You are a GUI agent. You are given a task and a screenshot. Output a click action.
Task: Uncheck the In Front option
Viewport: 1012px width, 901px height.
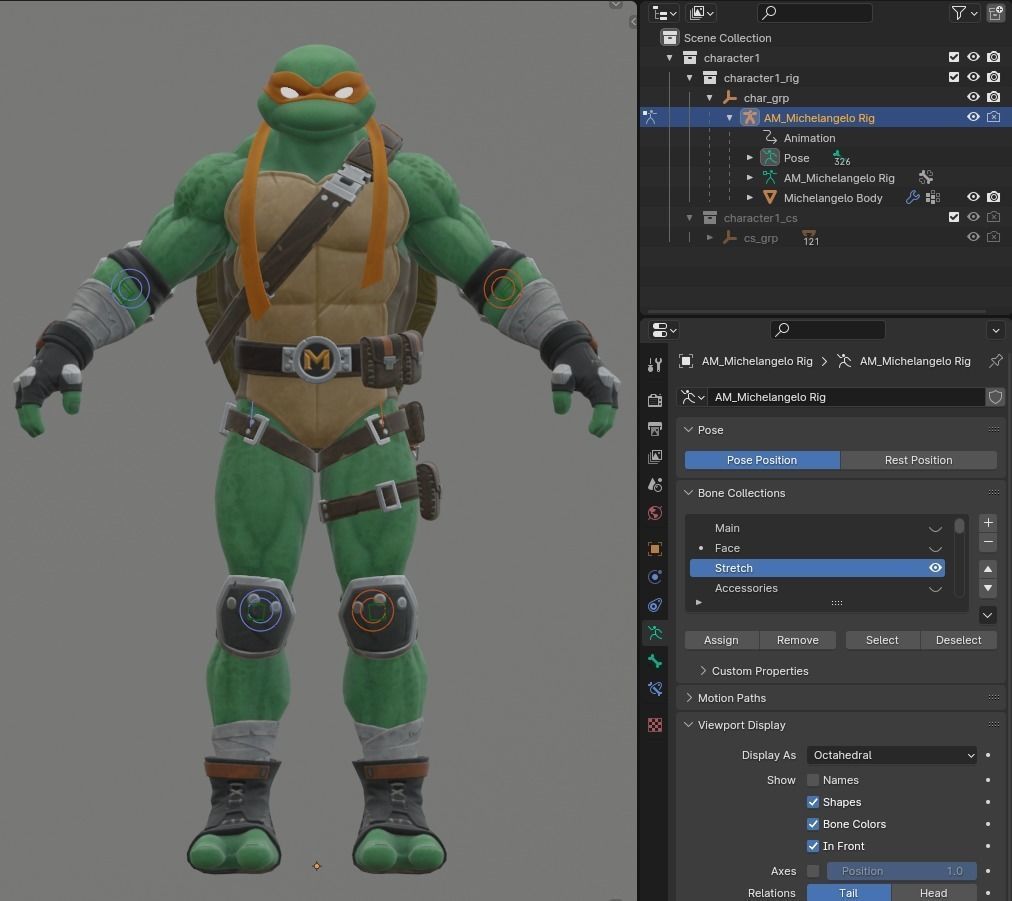click(x=813, y=846)
